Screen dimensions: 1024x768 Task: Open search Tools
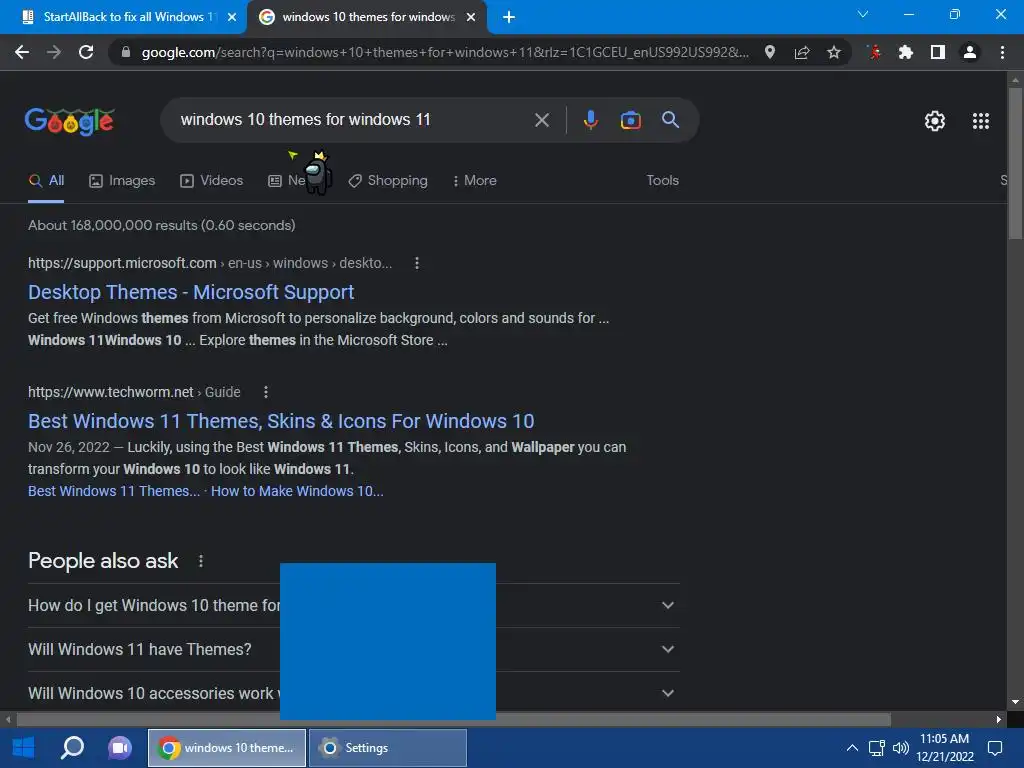662,181
